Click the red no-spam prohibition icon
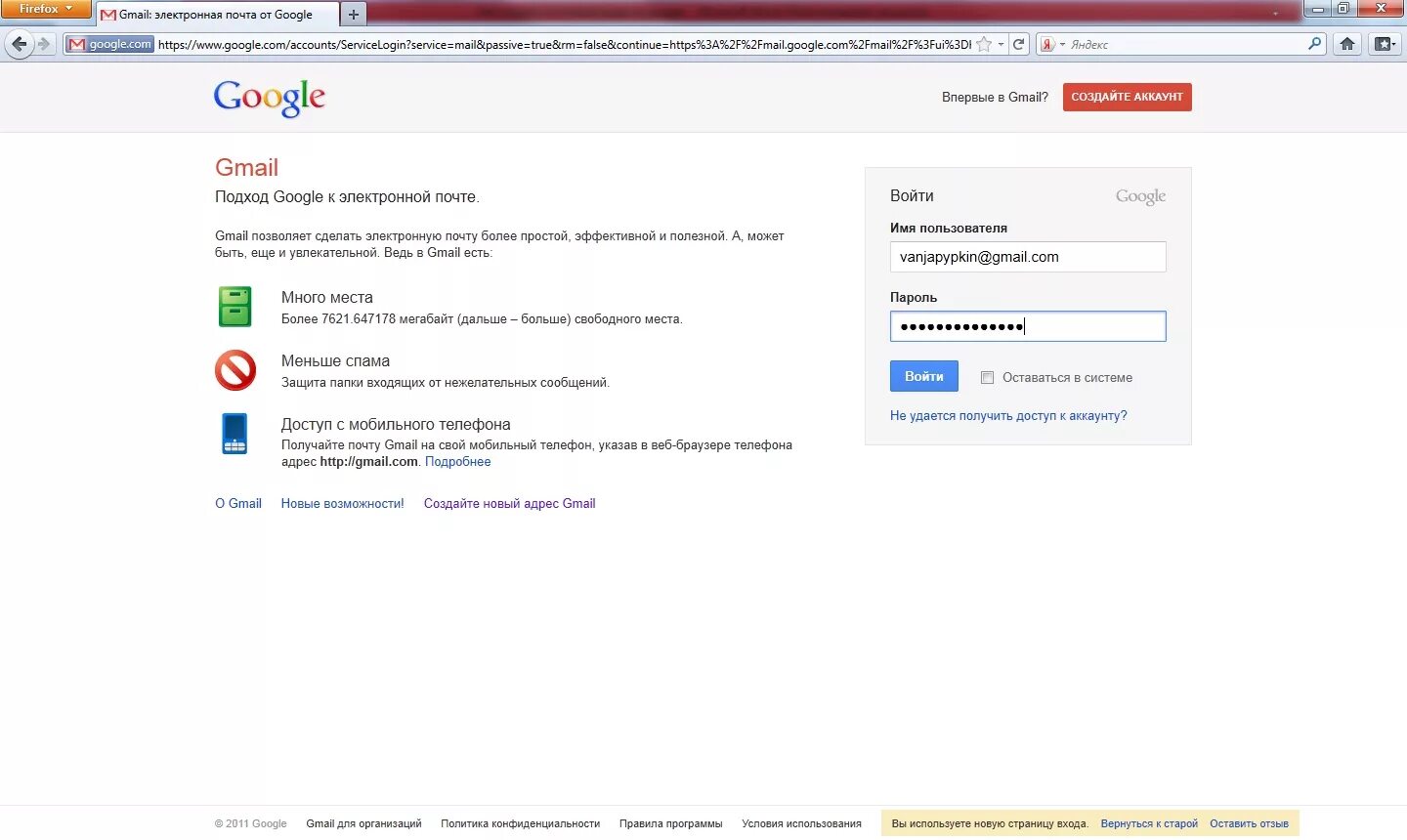 (235, 370)
